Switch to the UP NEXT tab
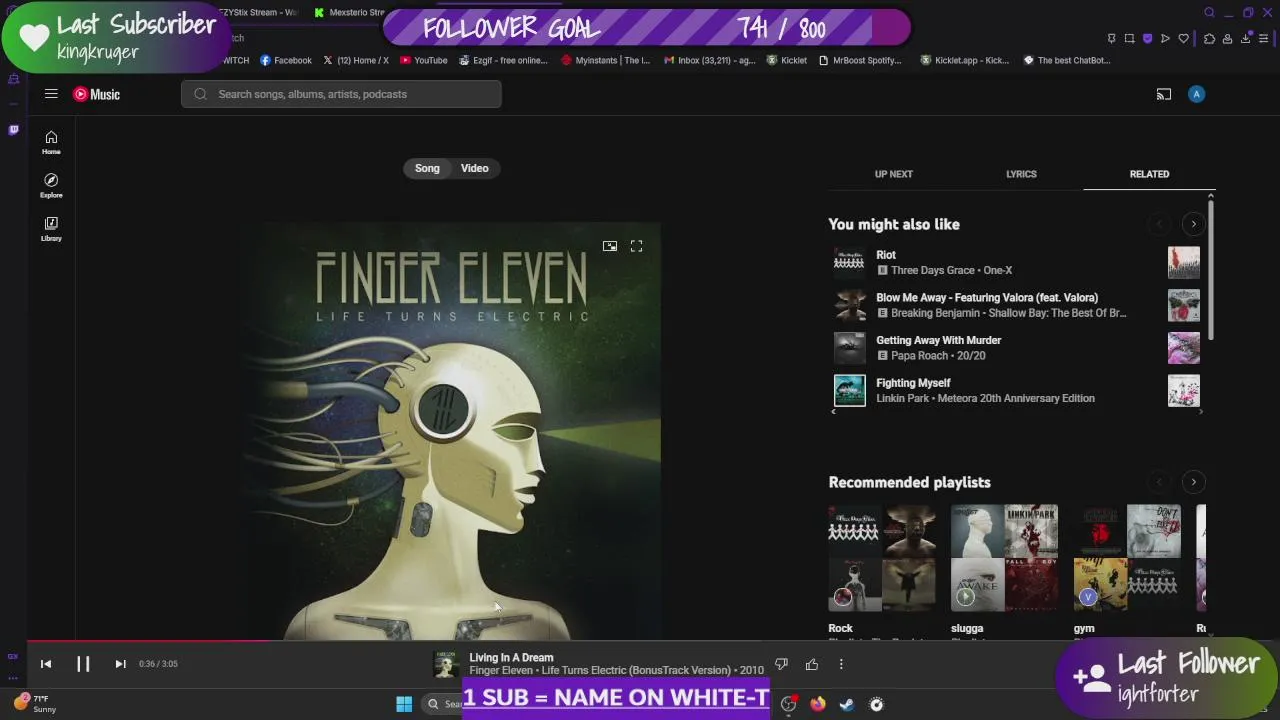Screen dimensions: 1280x720 [894, 174]
